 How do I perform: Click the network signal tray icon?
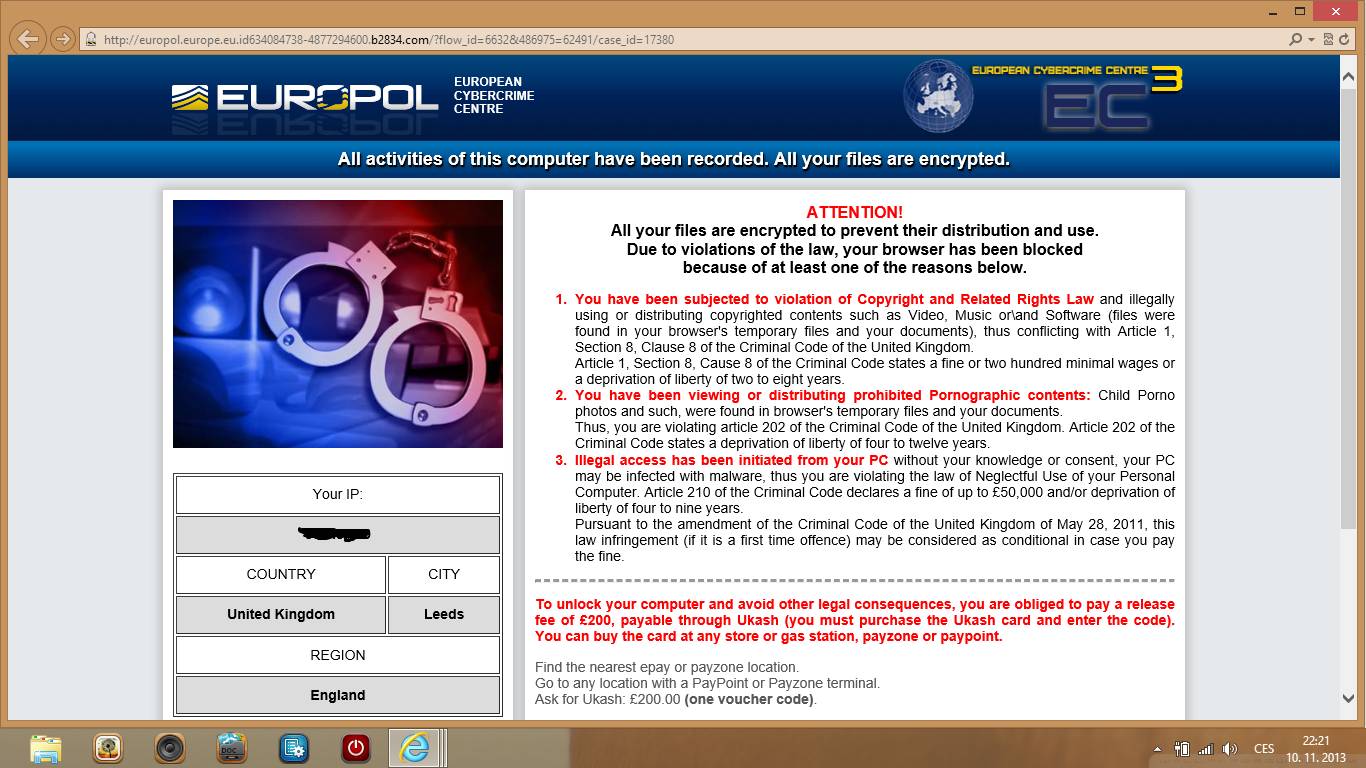(1205, 749)
